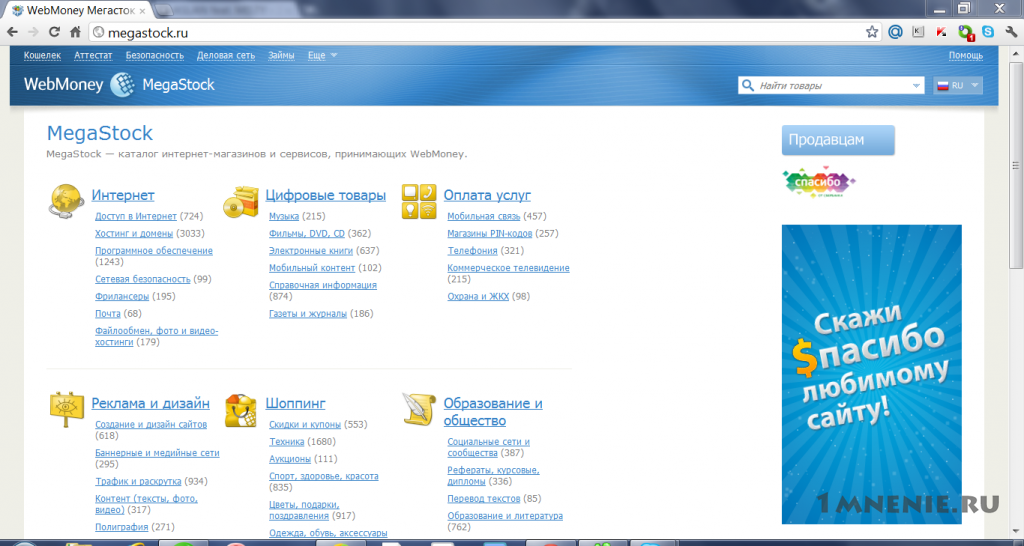Click the Оплата услуг yellow tiles icon
The height and width of the screenshot is (546, 1024).
point(419,201)
